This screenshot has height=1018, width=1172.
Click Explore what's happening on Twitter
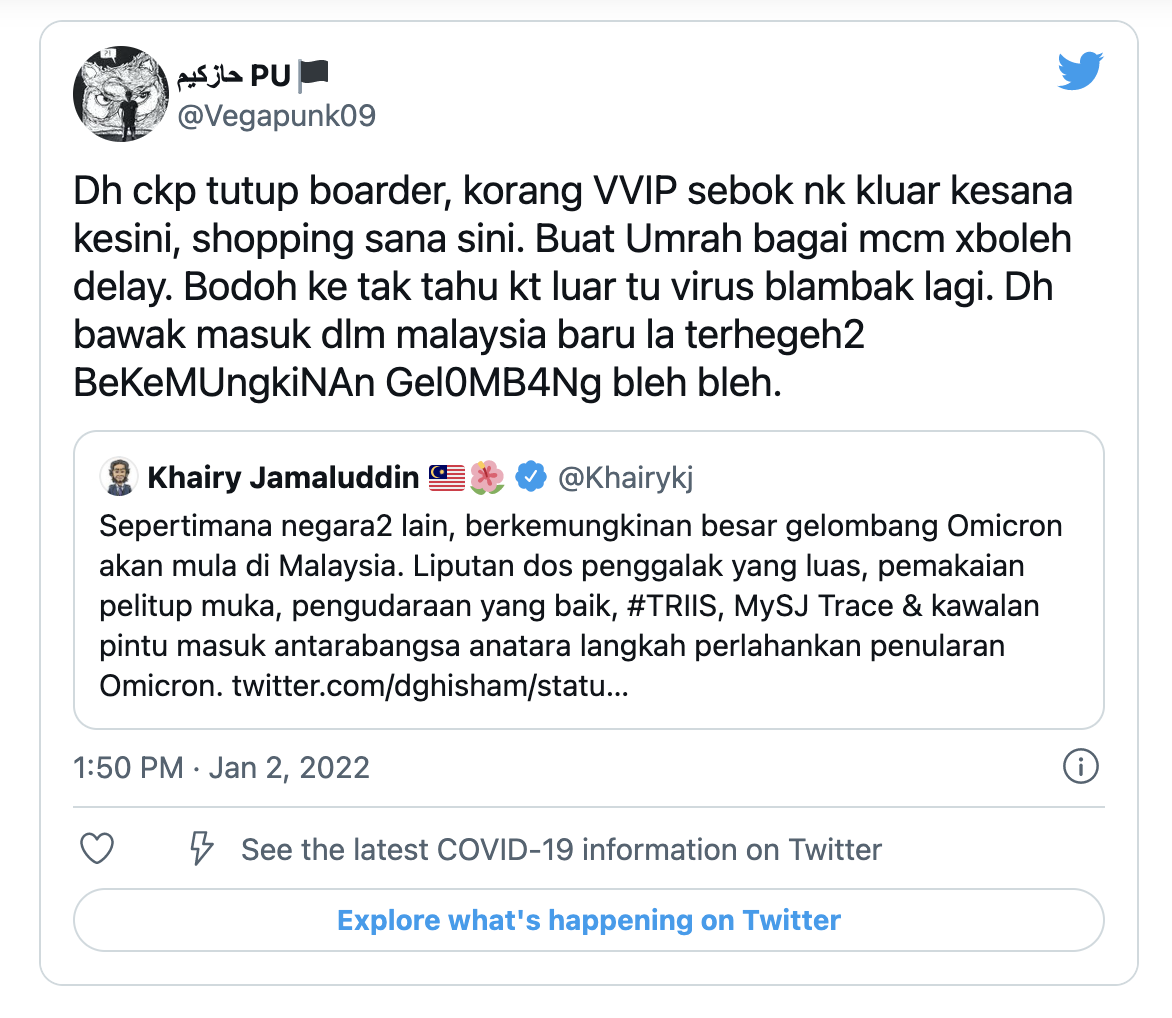[x=589, y=920]
